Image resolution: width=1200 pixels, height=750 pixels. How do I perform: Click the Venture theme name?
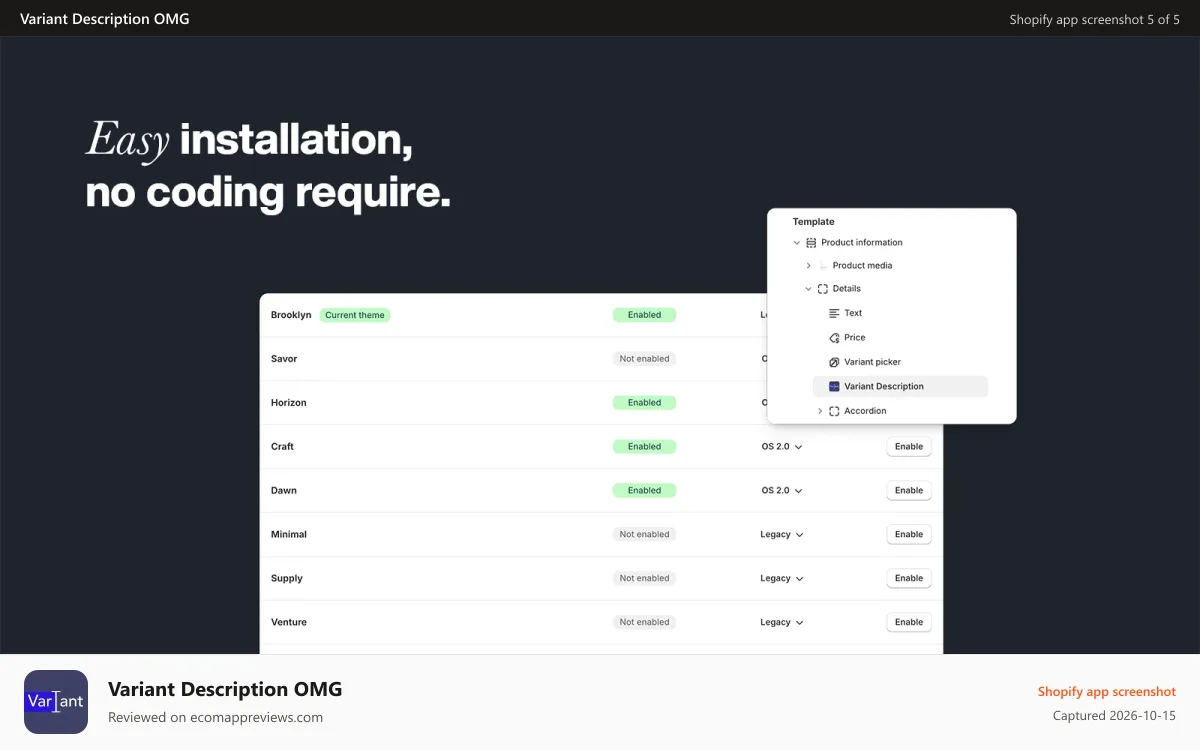(x=289, y=623)
